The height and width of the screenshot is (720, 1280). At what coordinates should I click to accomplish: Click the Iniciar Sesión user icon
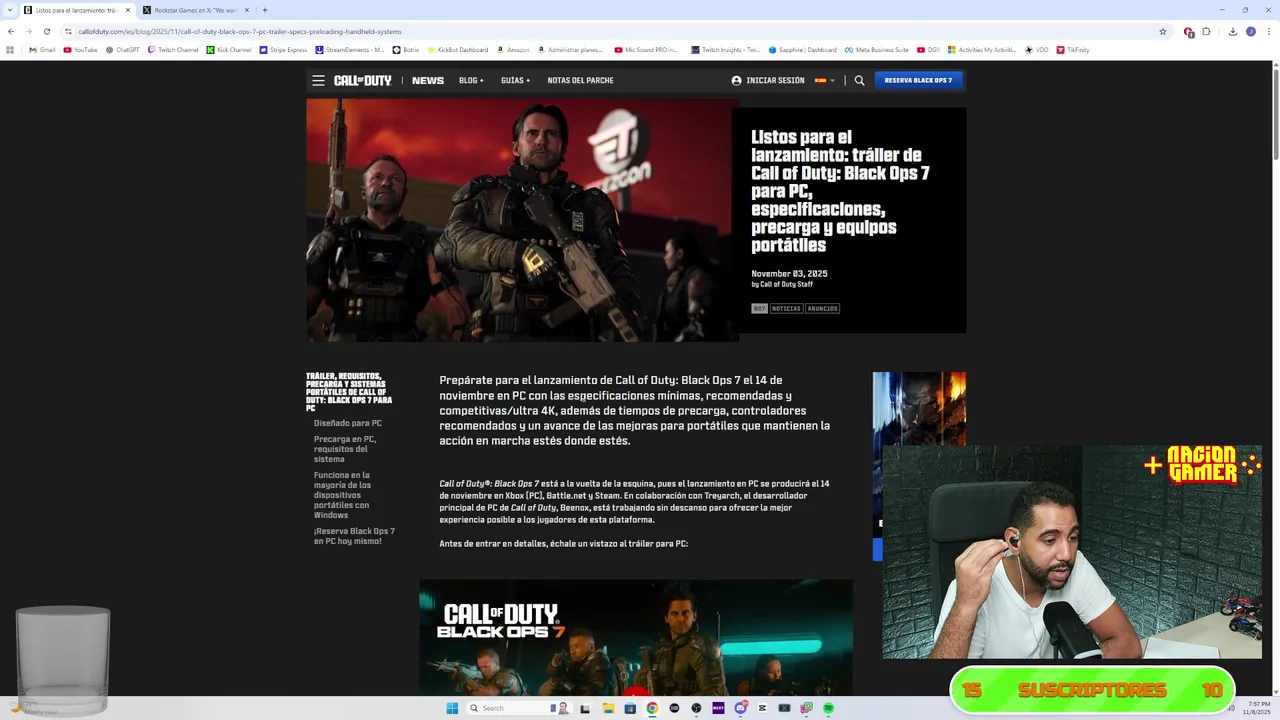click(x=736, y=80)
